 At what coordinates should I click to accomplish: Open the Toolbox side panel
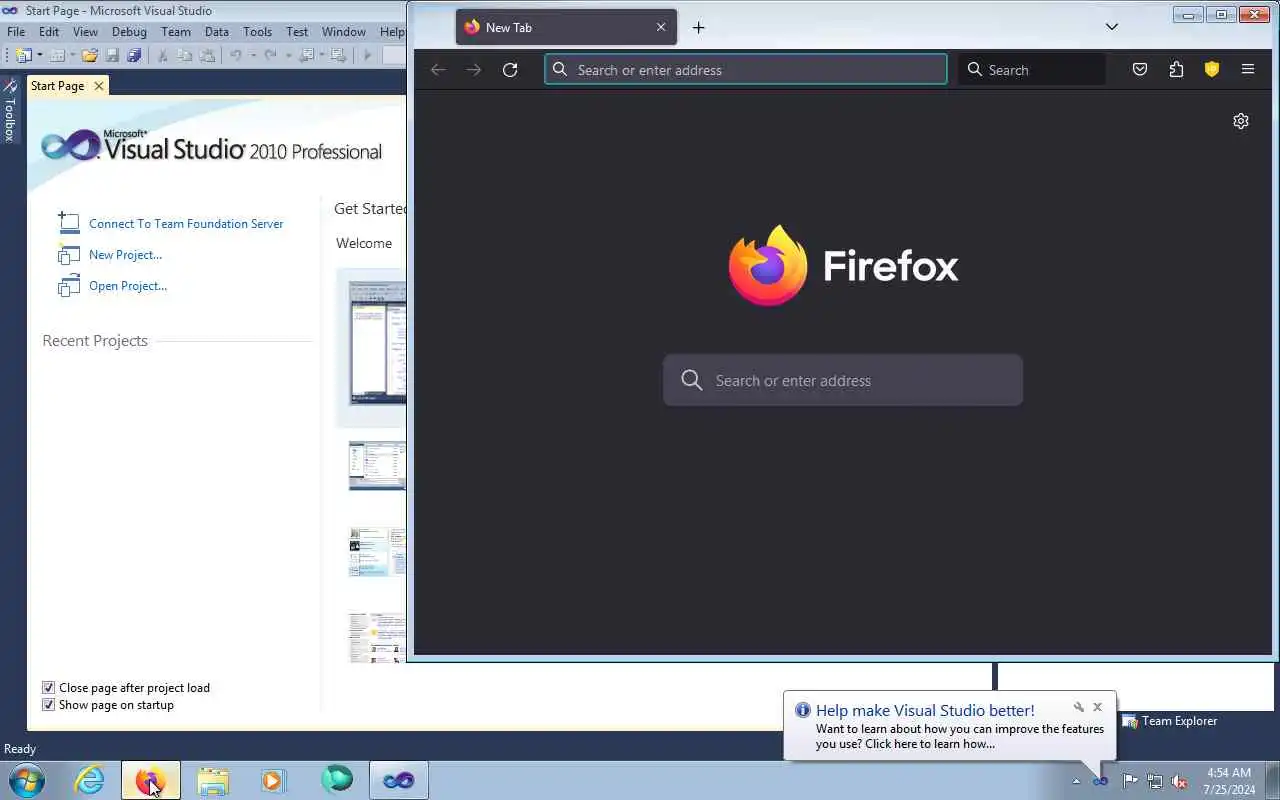(10, 111)
